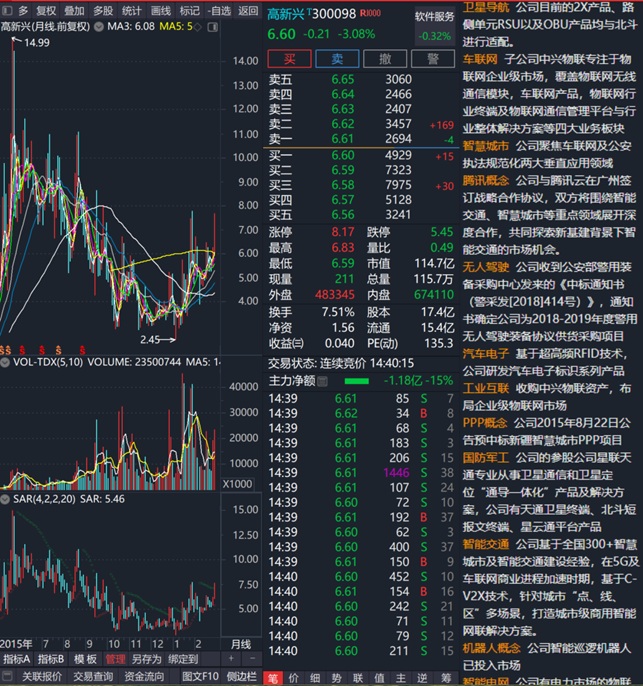Image resolution: width=643 pixels, height=686 pixels.
Task: Open the 汽车电子 concept link
Action: tap(486, 354)
